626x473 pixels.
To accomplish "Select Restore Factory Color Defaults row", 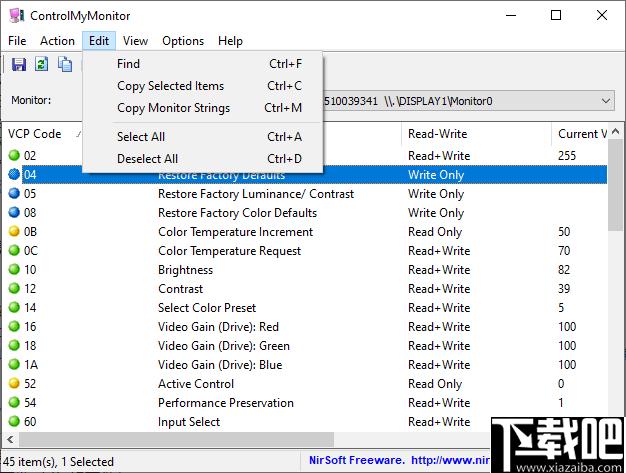I will [x=307, y=213].
